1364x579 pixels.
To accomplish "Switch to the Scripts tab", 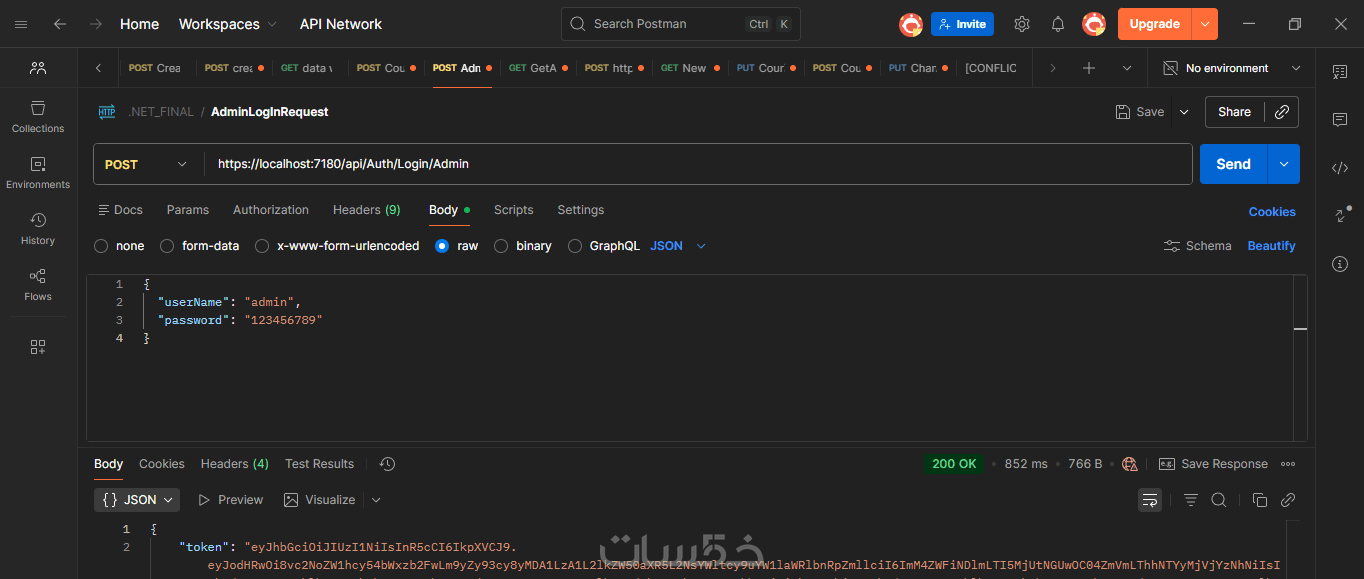I will (514, 210).
